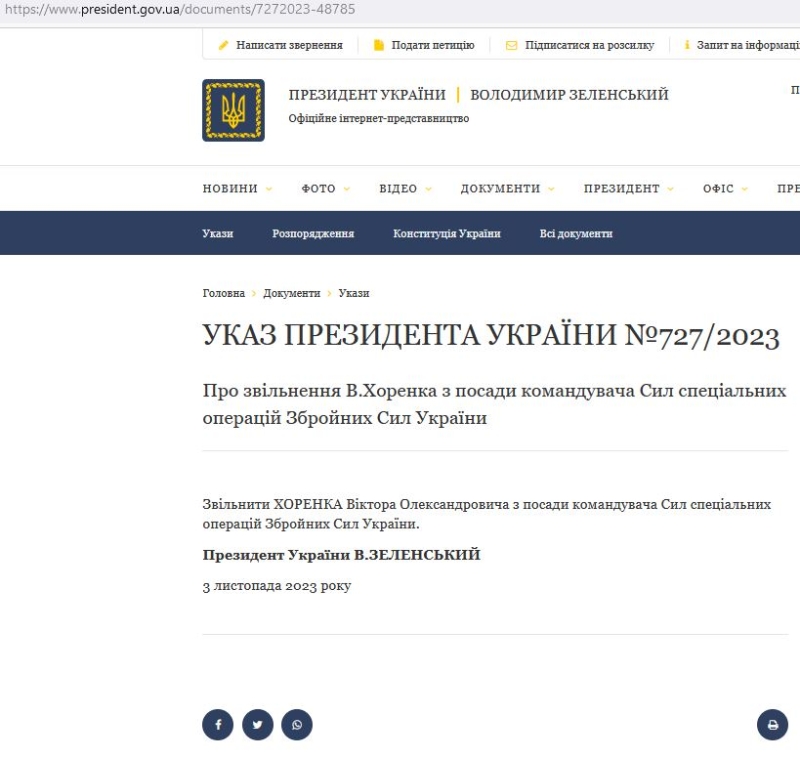The image size is (800, 757).
Task: Share the decree on Twitter
Action: click(x=257, y=724)
